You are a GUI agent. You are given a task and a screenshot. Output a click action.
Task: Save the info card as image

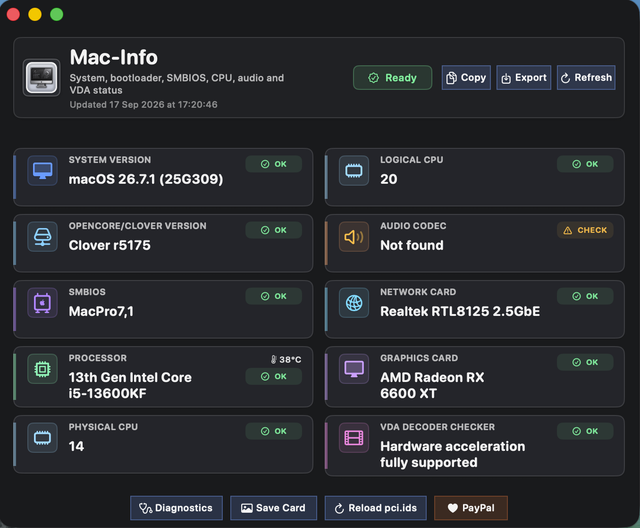273,508
